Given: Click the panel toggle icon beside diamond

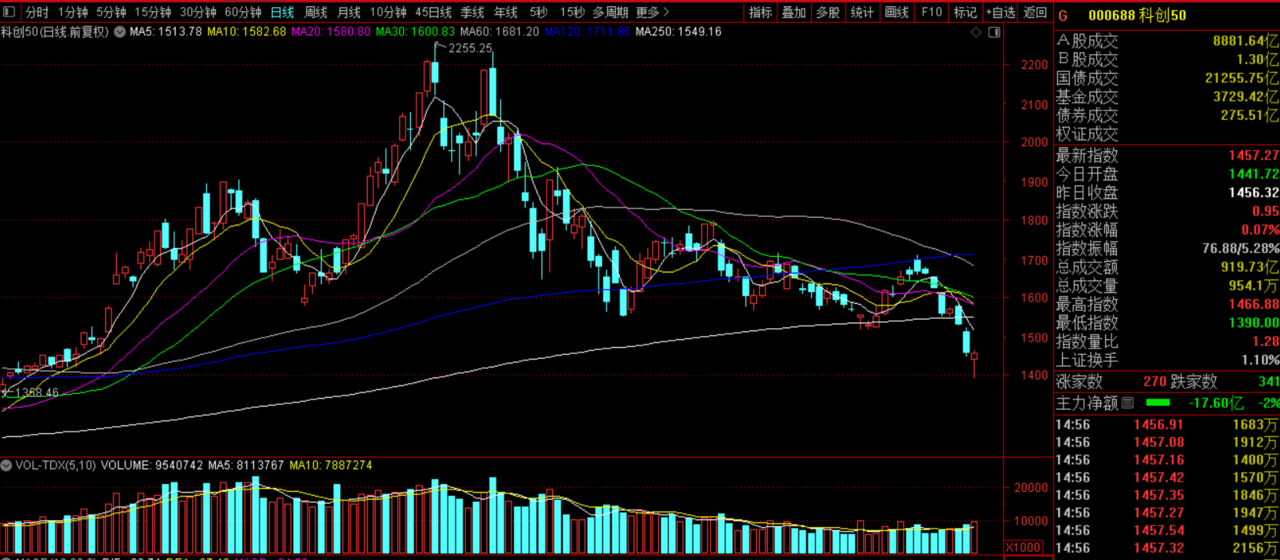Looking at the screenshot, I should (x=995, y=33).
